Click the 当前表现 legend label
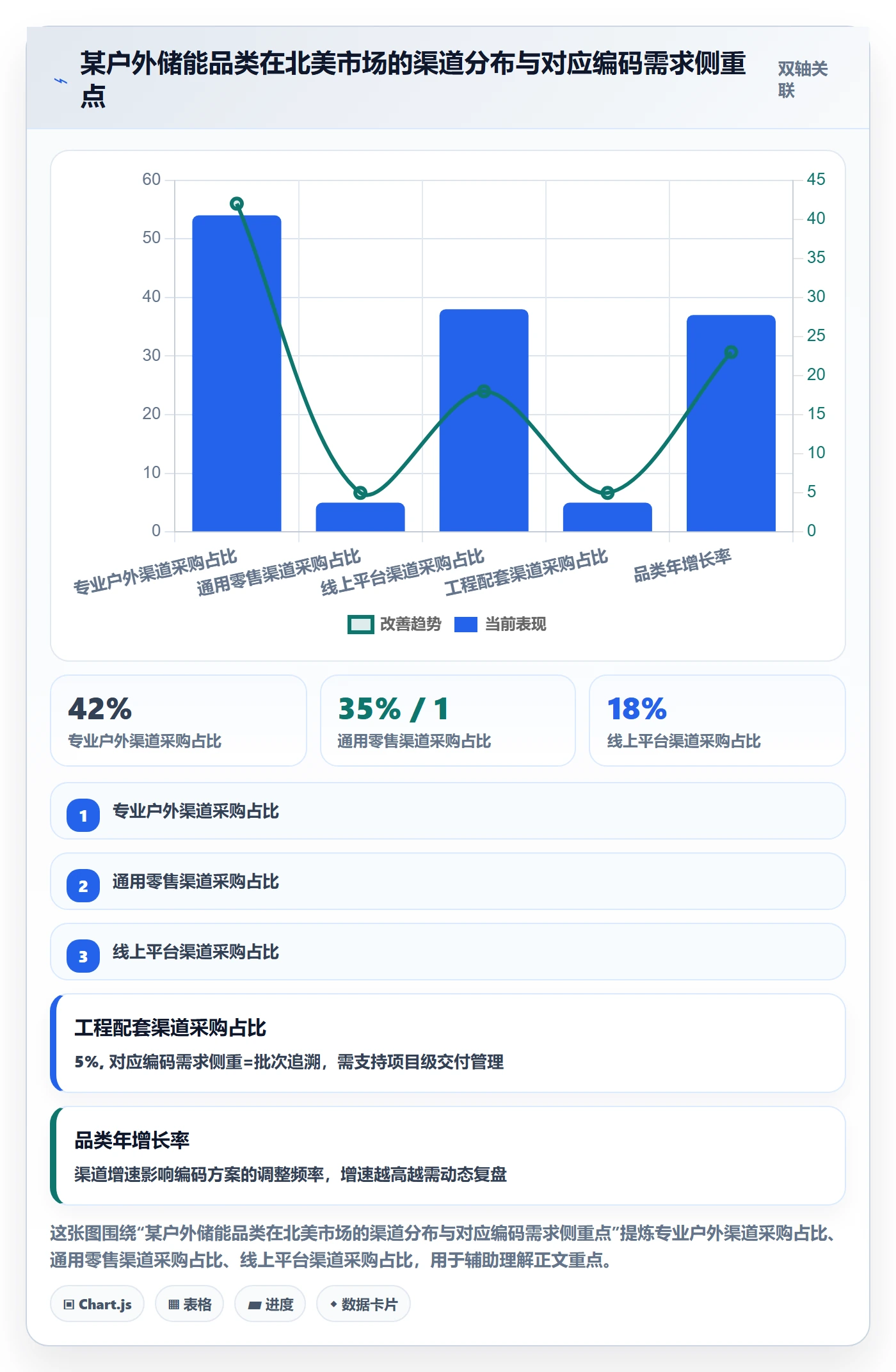 (x=515, y=625)
